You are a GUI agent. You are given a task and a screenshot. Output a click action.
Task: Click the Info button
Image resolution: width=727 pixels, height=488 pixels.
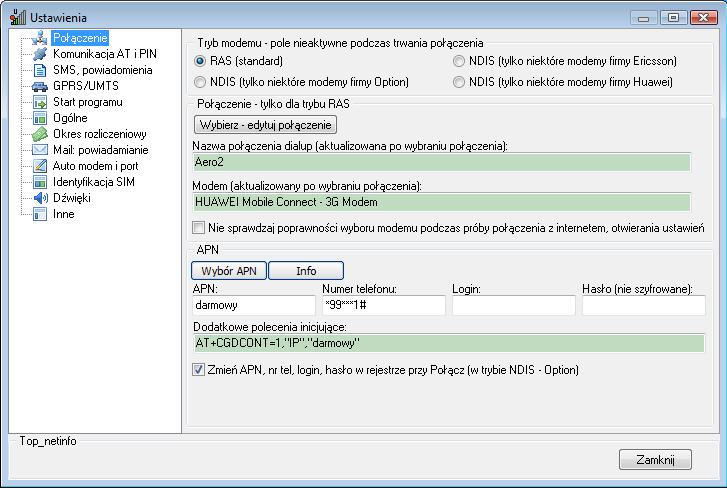pyautogui.click(x=306, y=270)
